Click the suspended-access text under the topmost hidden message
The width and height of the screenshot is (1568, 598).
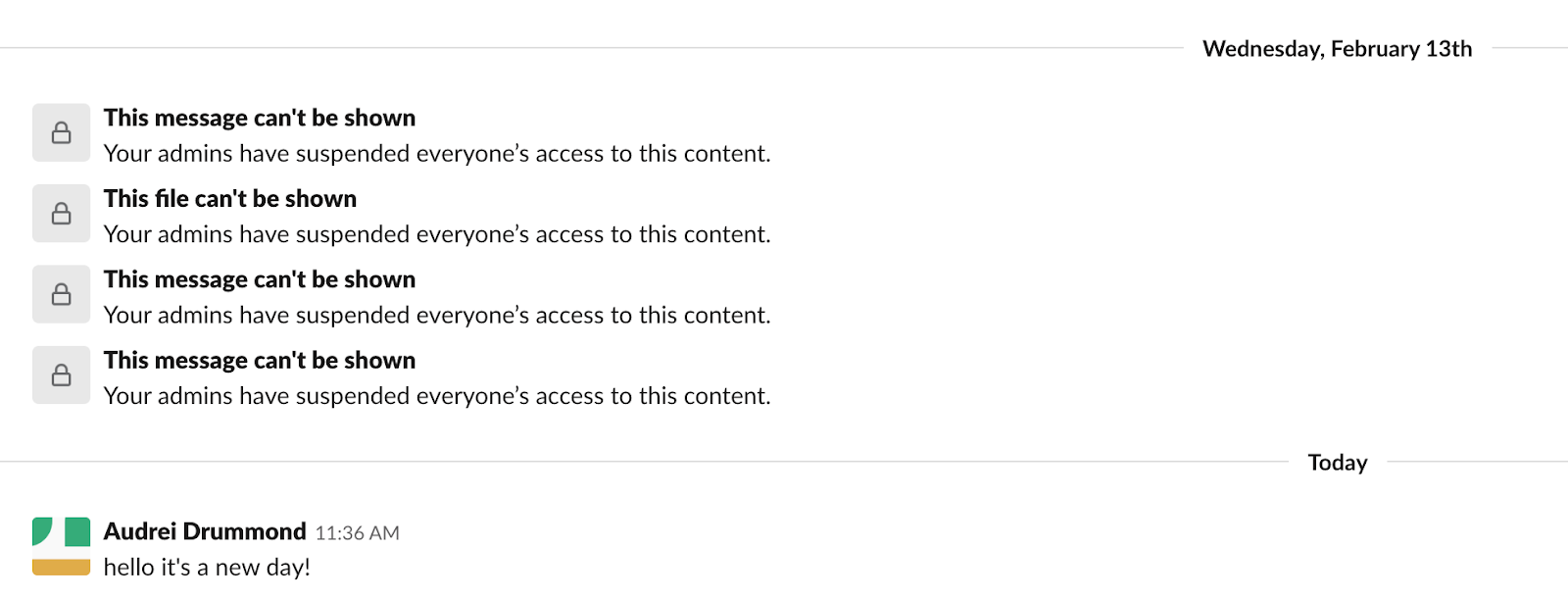coord(437,154)
